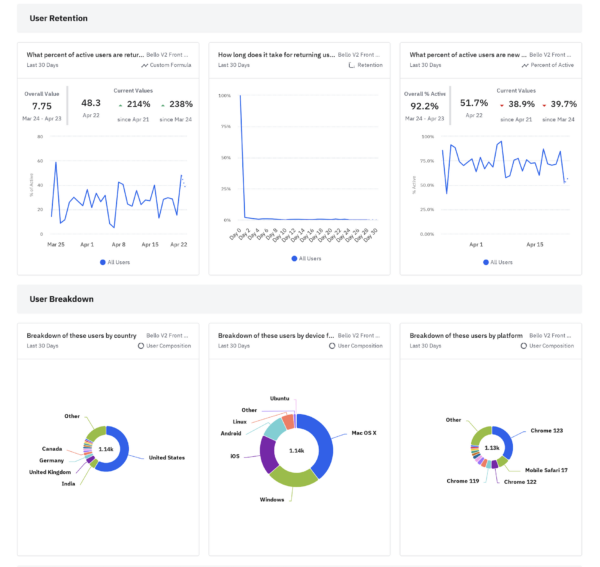This screenshot has width=600, height=567.
Task: Click the Mac OS X donut segment
Action: [x=317, y=440]
